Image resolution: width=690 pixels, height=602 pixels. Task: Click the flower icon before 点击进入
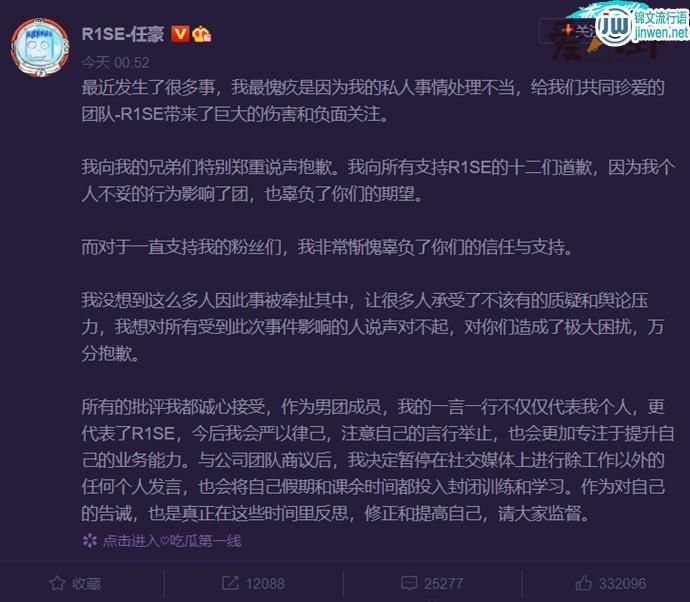90,540
